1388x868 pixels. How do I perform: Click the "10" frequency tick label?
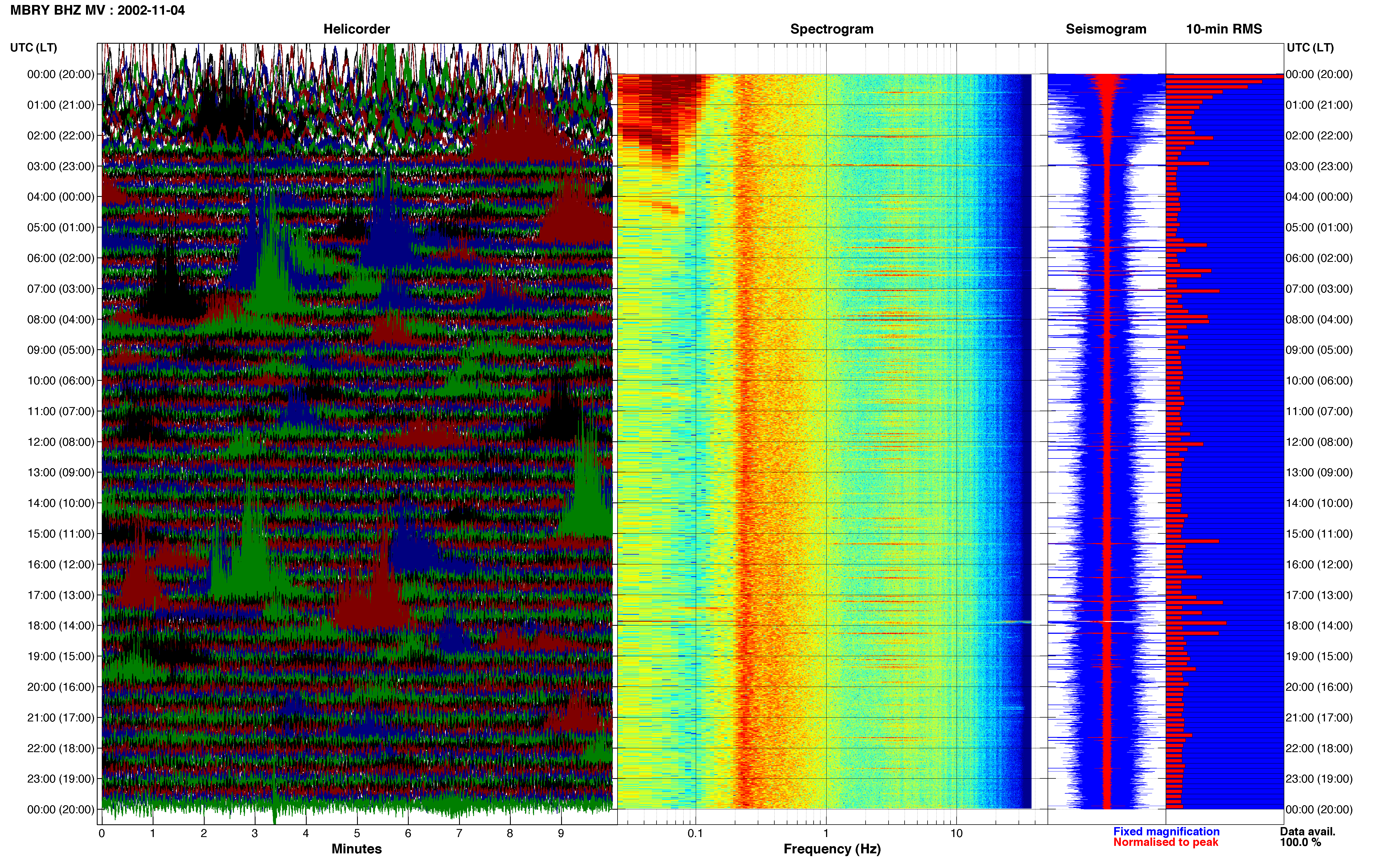tap(956, 833)
